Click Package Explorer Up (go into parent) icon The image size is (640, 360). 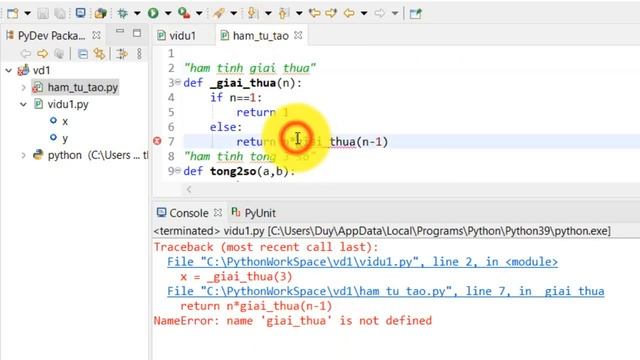(x=60, y=53)
